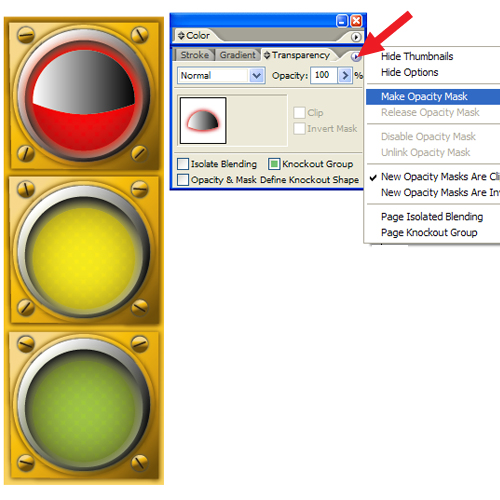Click the red traffic light lens

click(x=84, y=99)
